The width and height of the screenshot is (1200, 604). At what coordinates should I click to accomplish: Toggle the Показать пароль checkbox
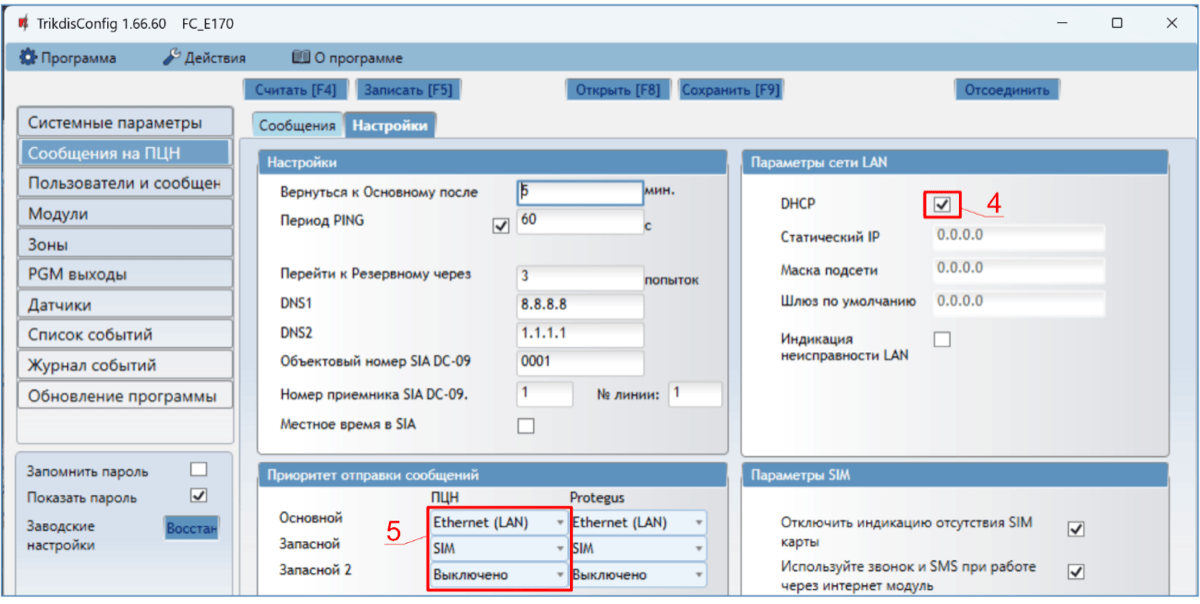198,495
